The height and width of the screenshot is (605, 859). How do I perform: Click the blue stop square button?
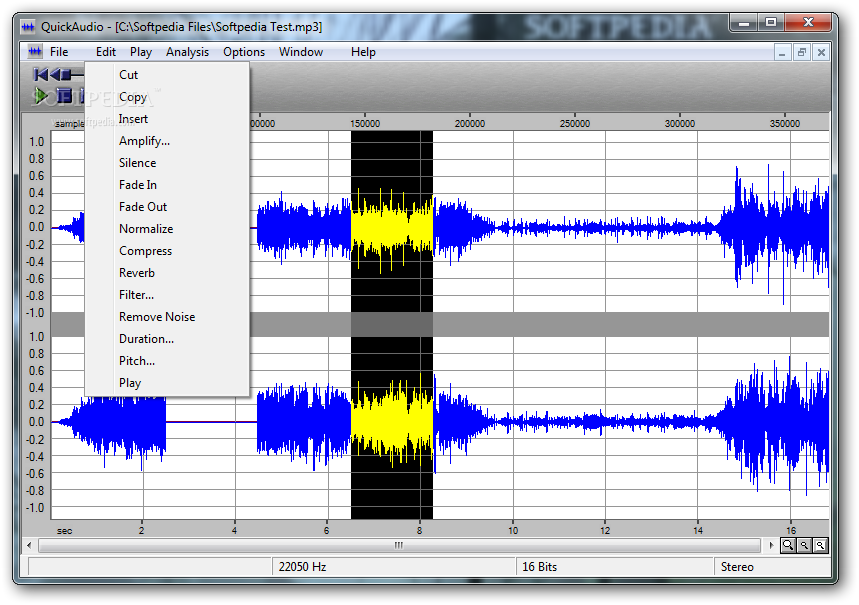(x=65, y=96)
